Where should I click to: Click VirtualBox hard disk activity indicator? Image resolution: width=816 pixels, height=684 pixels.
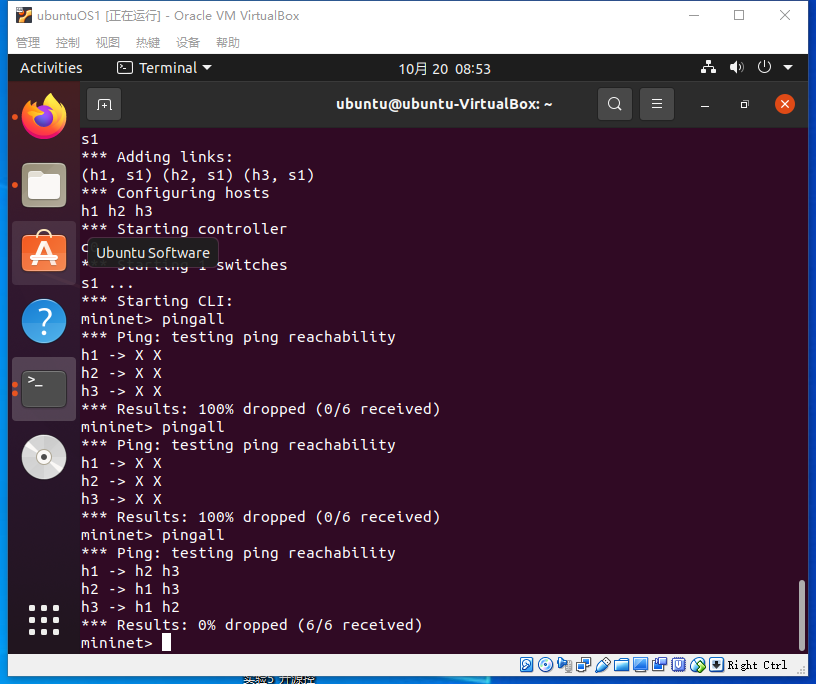[526, 665]
